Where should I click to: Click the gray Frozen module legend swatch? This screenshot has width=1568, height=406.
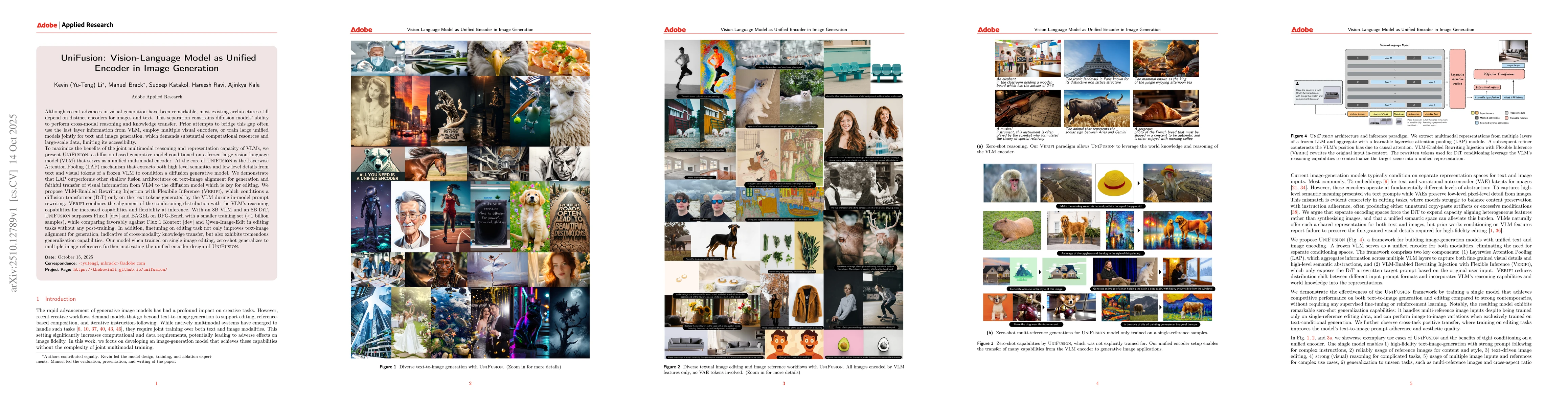pyautogui.click(x=1506, y=113)
